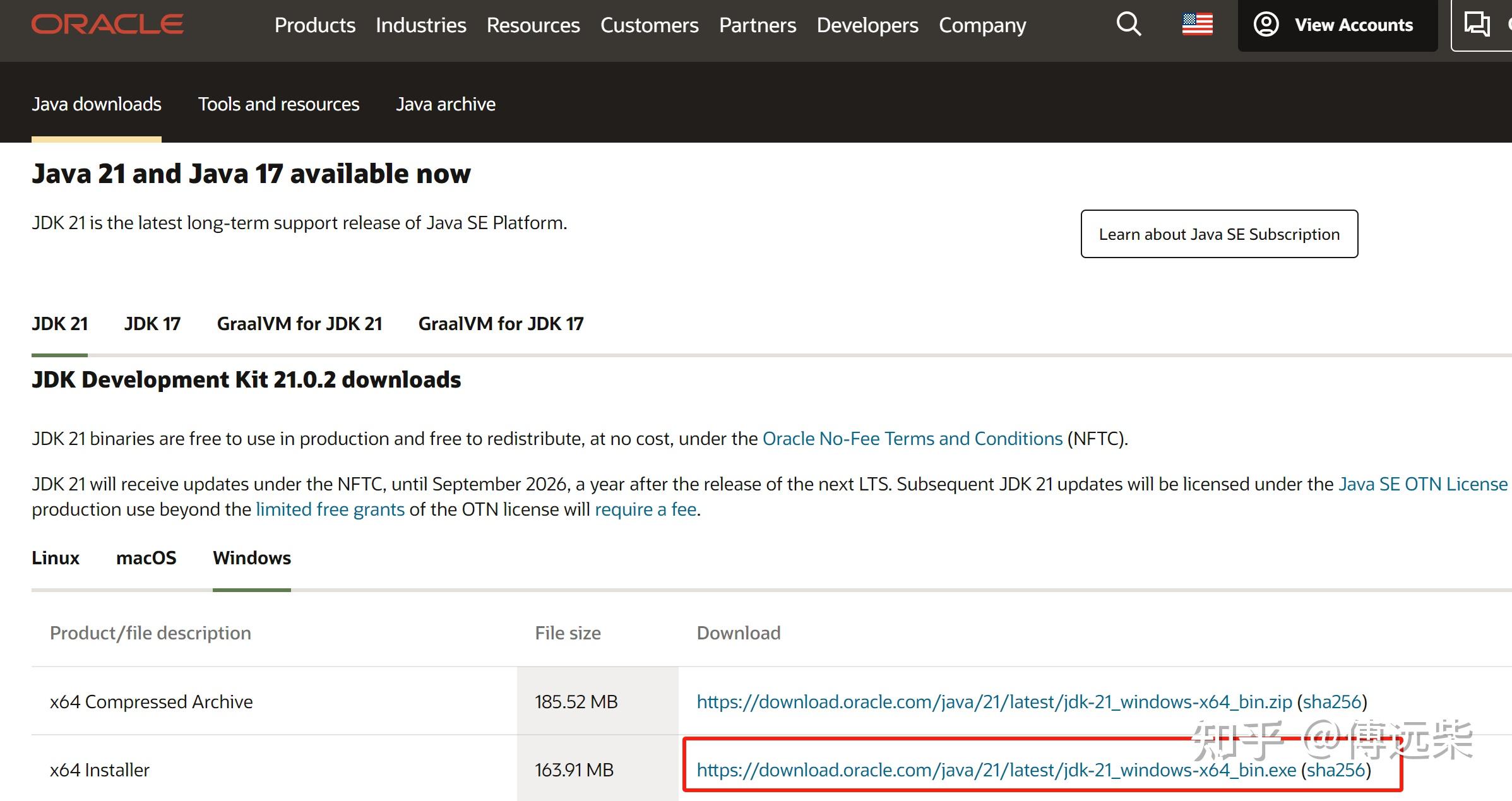This screenshot has height=801, width=1512.
Task: Open Oracle No-Fee Terms and Conditions link
Action: [912, 439]
